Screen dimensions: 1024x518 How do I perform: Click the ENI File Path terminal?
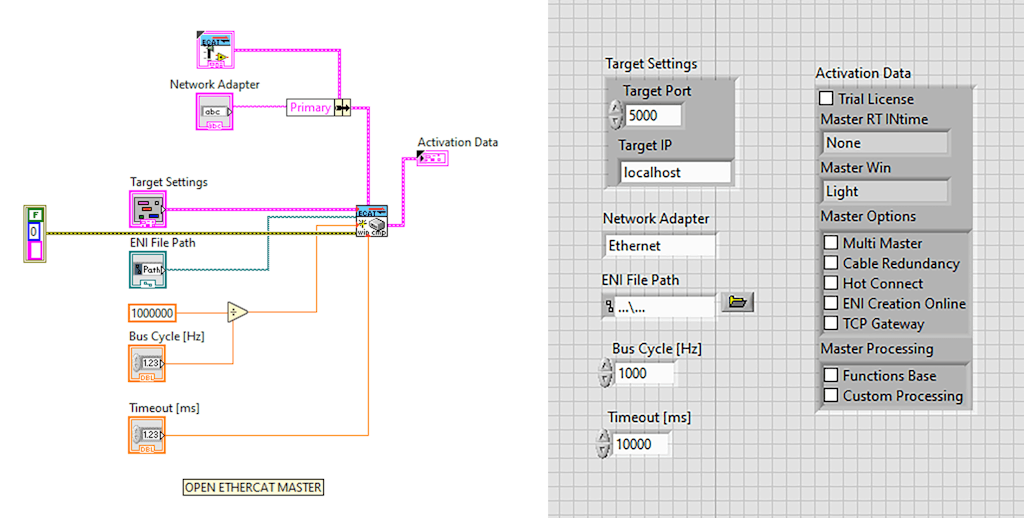pyautogui.click(x=148, y=270)
